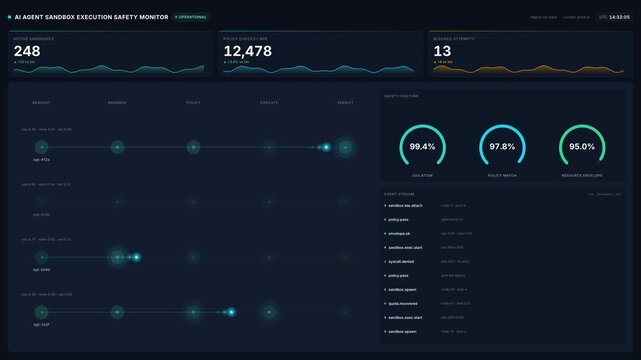The width and height of the screenshot is (641, 360).
Task: Click the moving pulse in the bottom agent row
Action: 231,312
